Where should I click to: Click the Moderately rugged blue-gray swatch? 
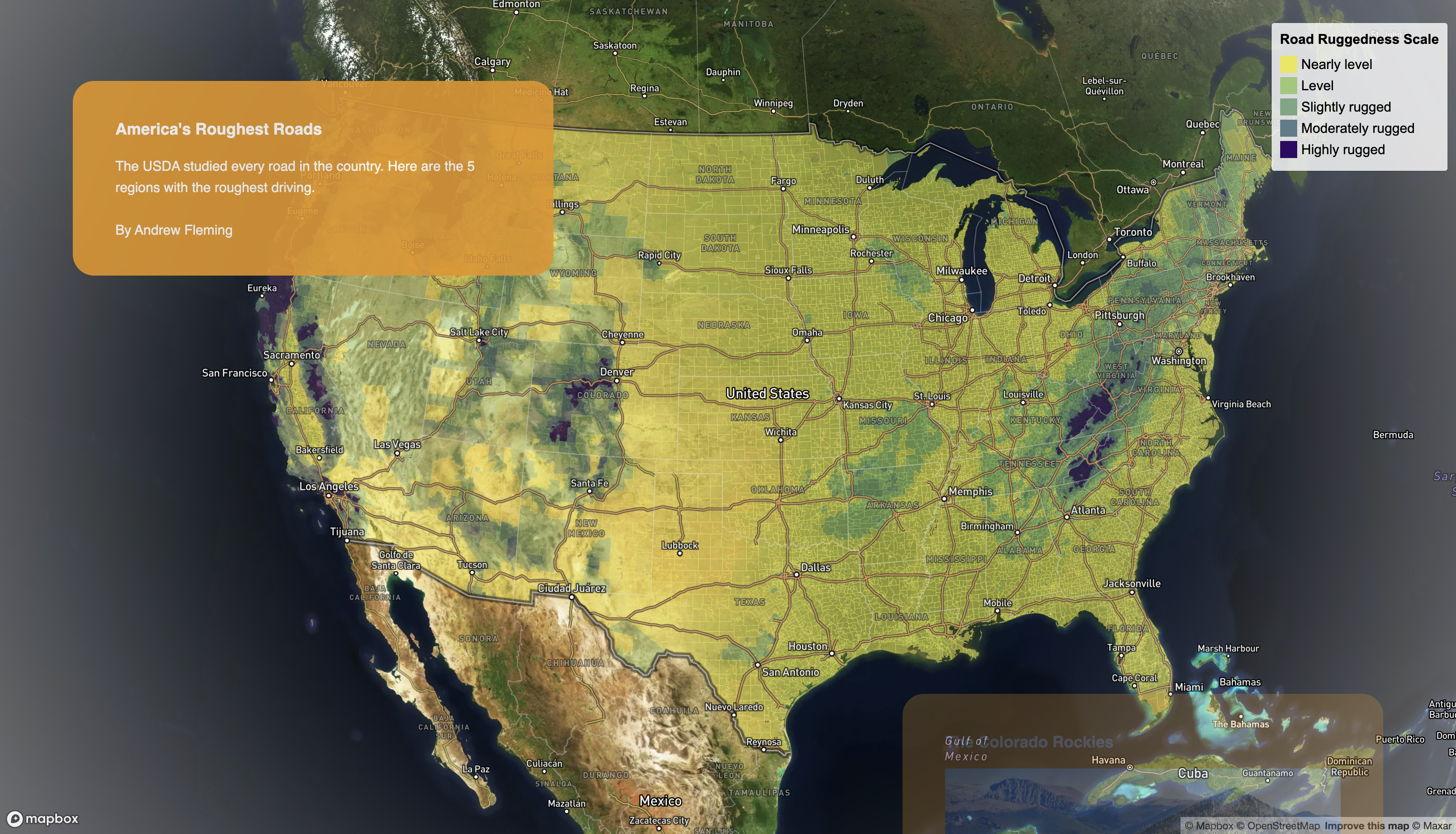point(1288,128)
